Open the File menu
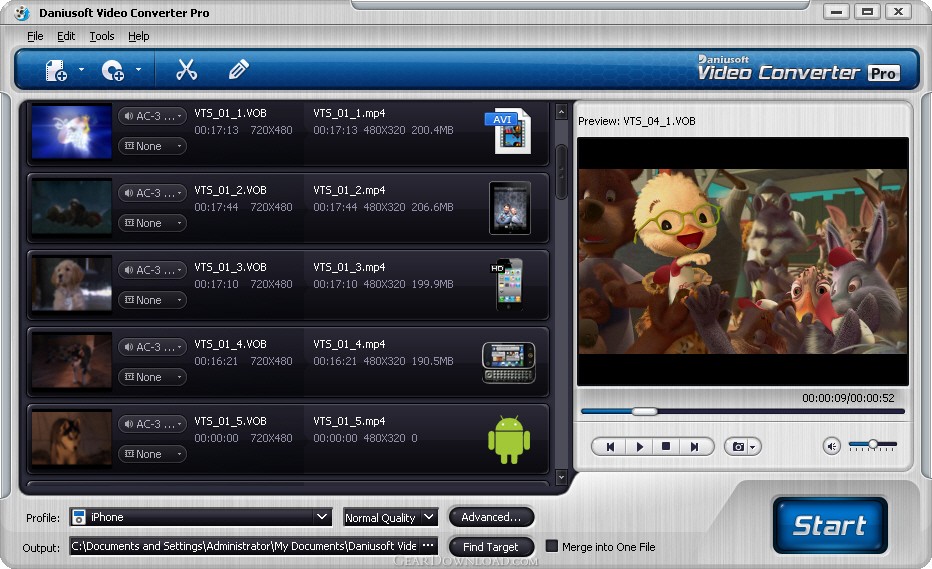This screenshot has width=932, height=569. coord(35,36)
